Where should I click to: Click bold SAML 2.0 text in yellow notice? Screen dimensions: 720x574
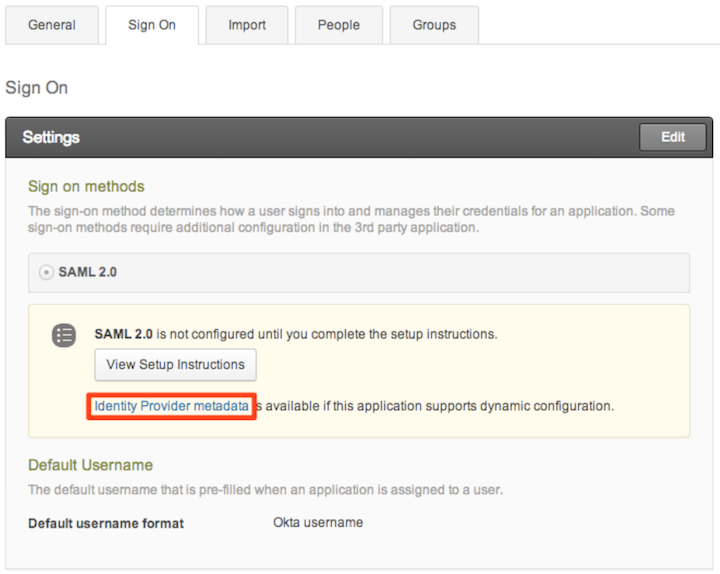(120, 333)
